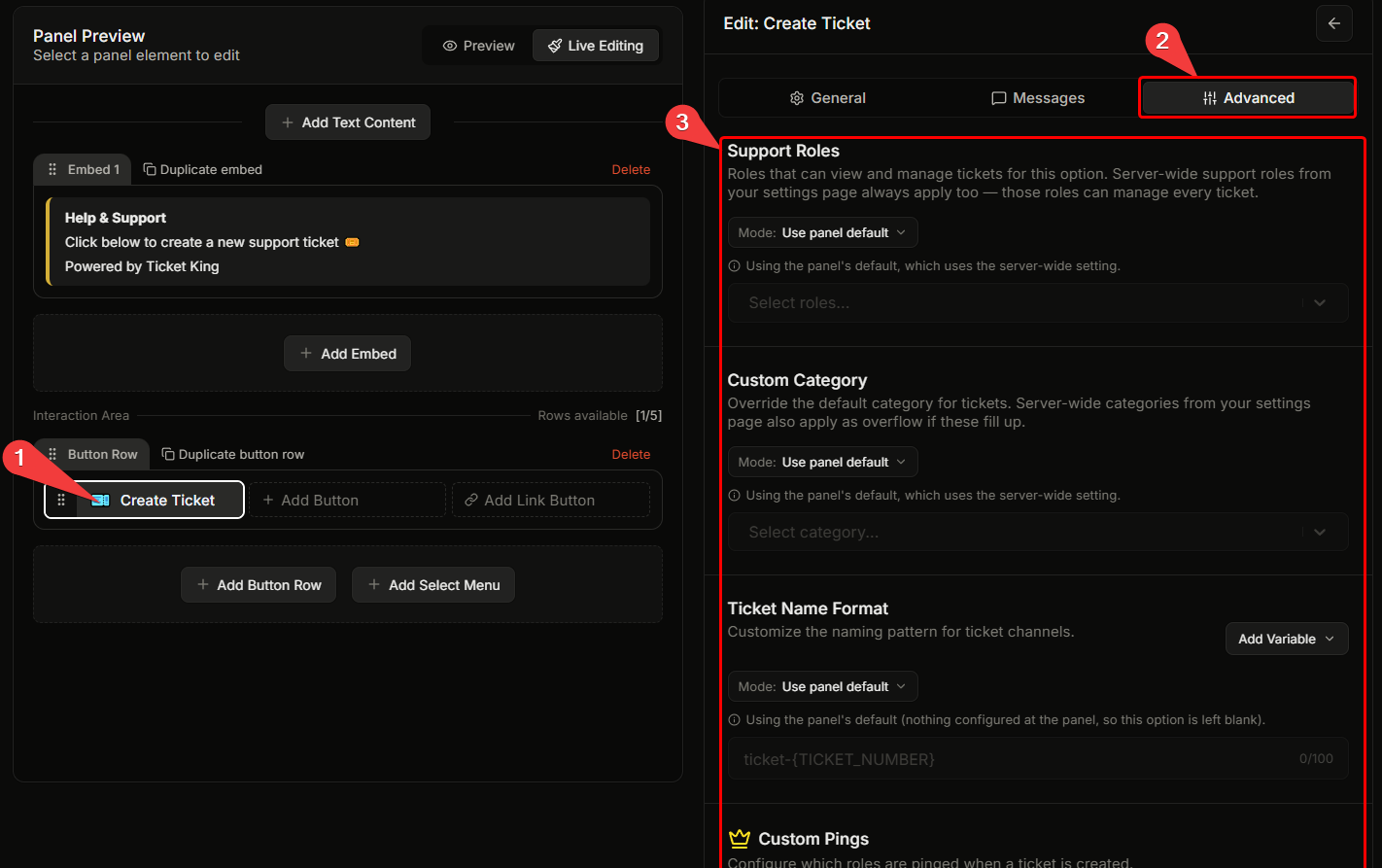The height and width of the screenshot is (868, 1382).
Task: Duplicate the embed
Action: pos(203,169)
